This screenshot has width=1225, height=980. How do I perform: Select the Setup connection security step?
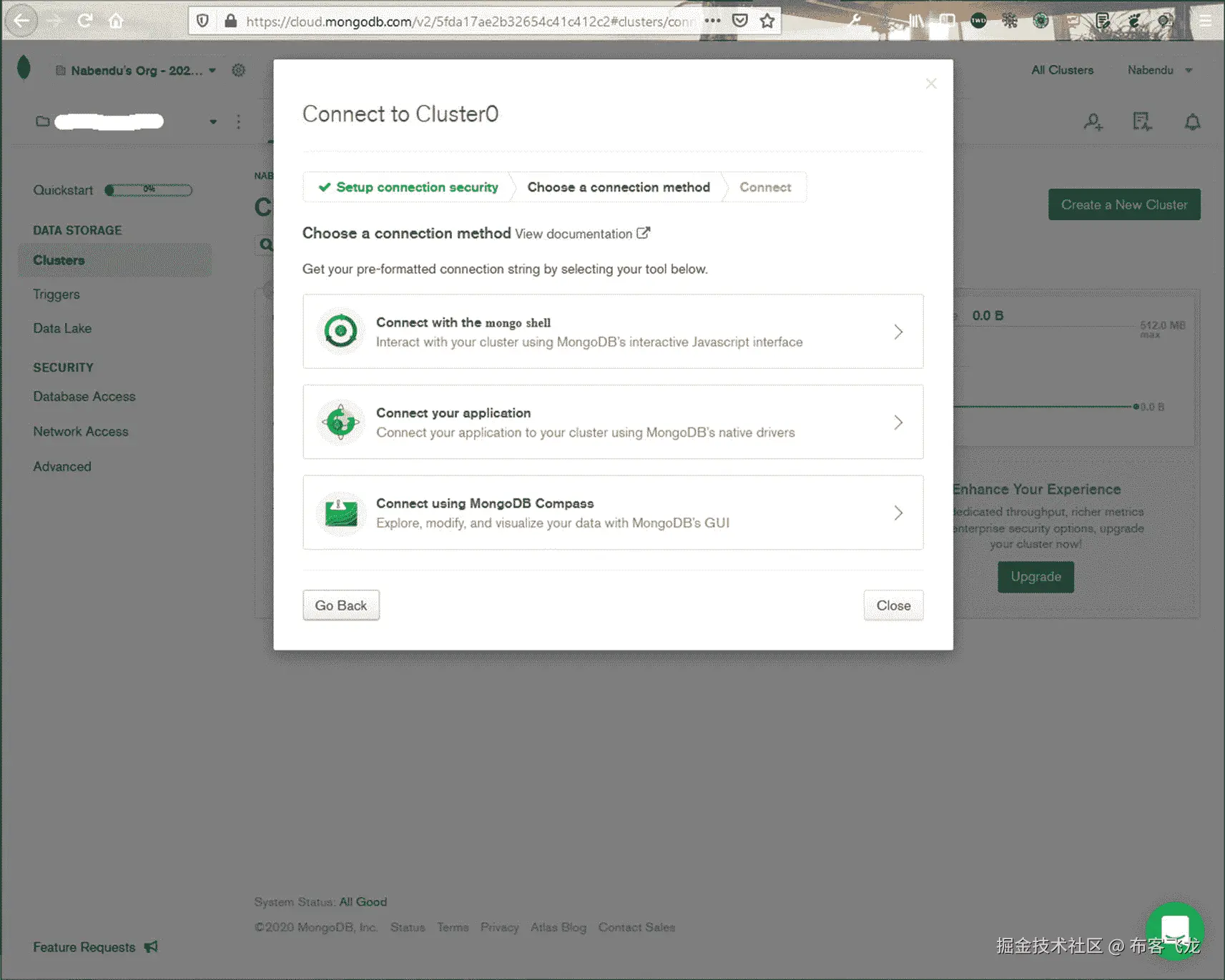(408, 187)
